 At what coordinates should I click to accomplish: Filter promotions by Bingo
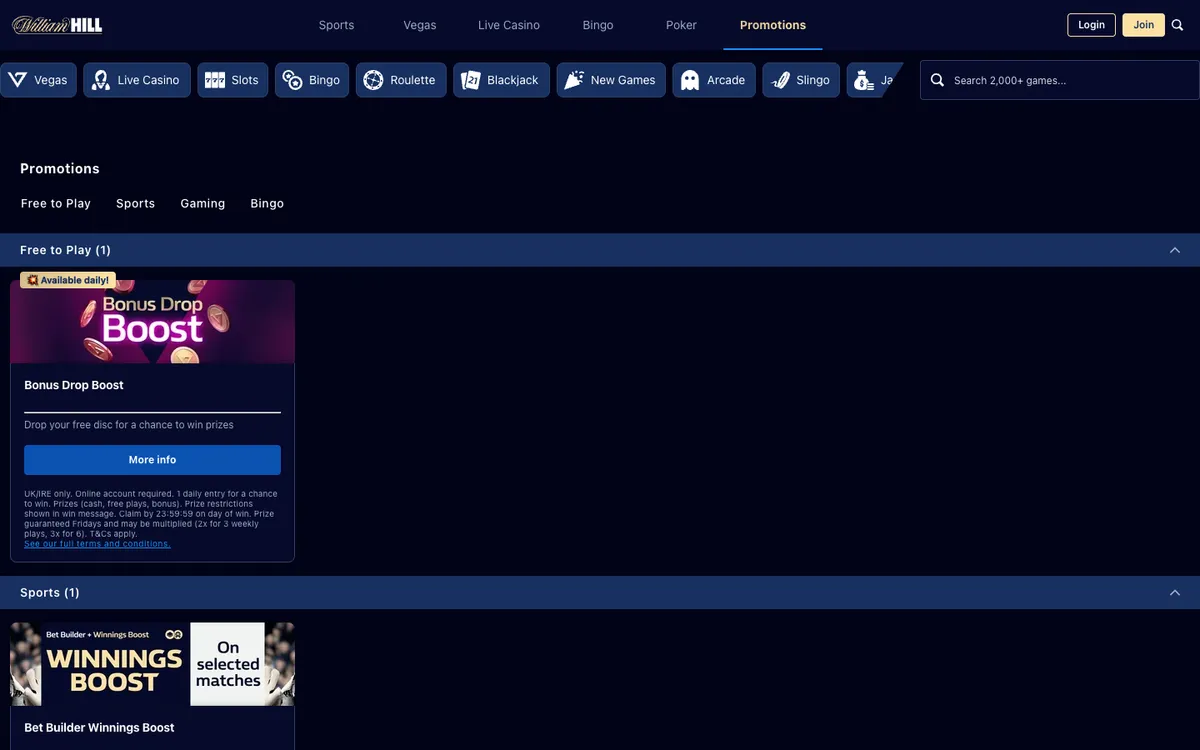point(267,203)
